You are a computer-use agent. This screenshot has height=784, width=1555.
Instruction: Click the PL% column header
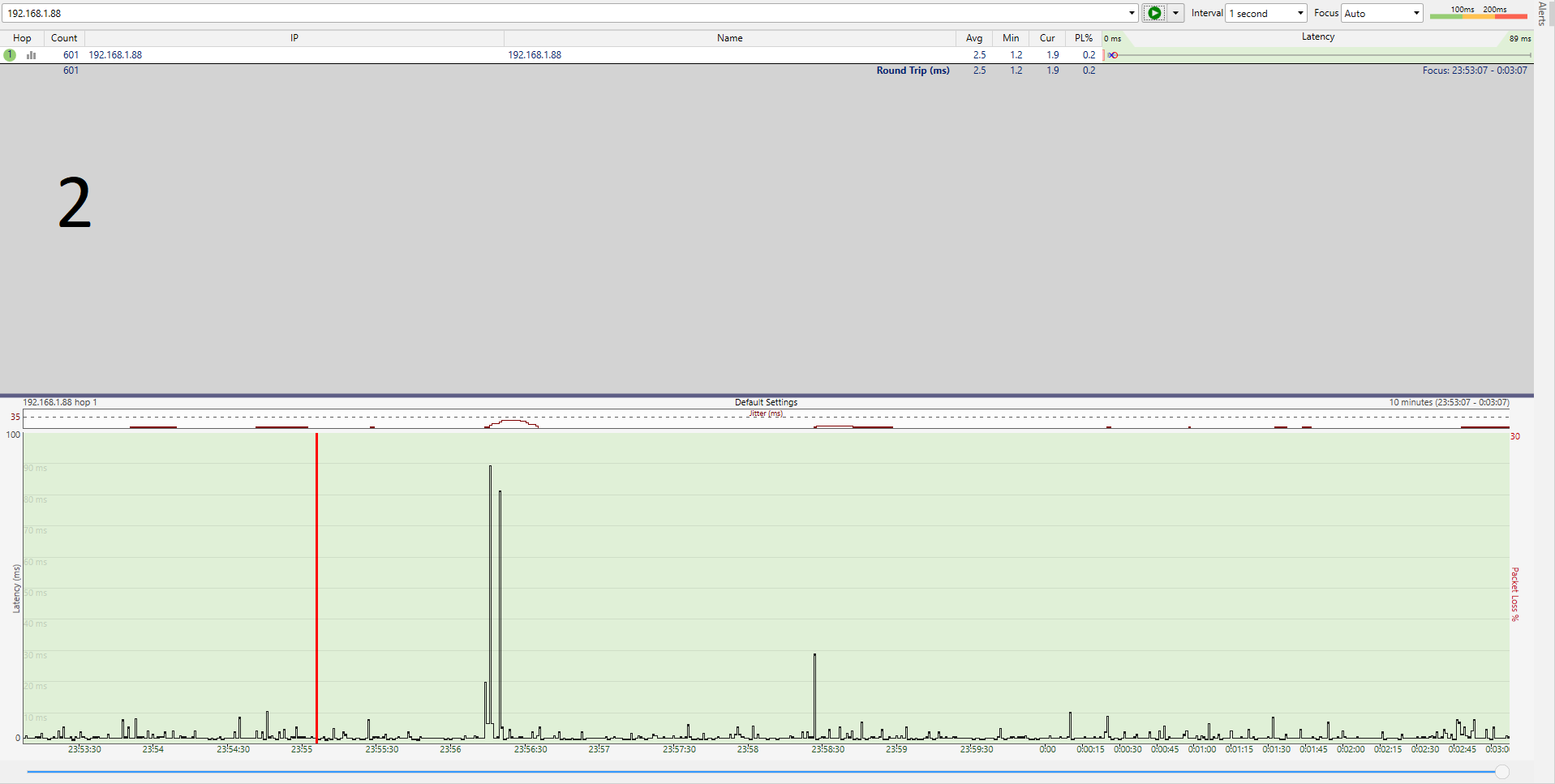(x=1083, y=38)
